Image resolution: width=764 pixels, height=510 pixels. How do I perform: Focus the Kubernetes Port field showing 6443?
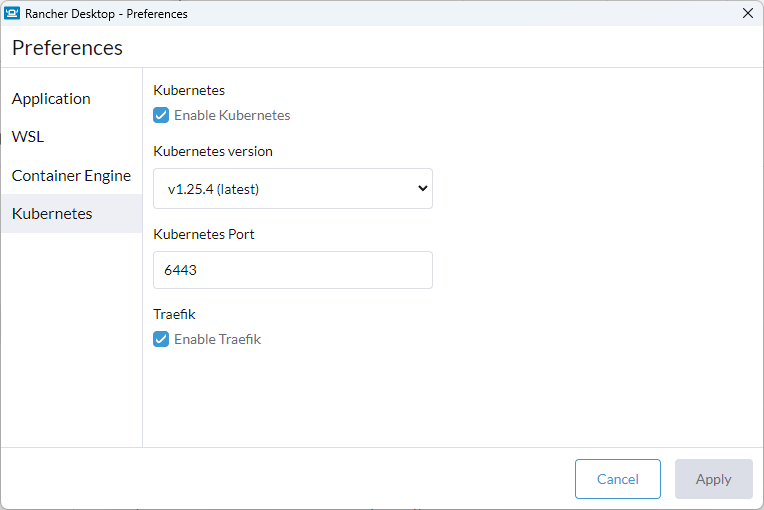[293, 270]
